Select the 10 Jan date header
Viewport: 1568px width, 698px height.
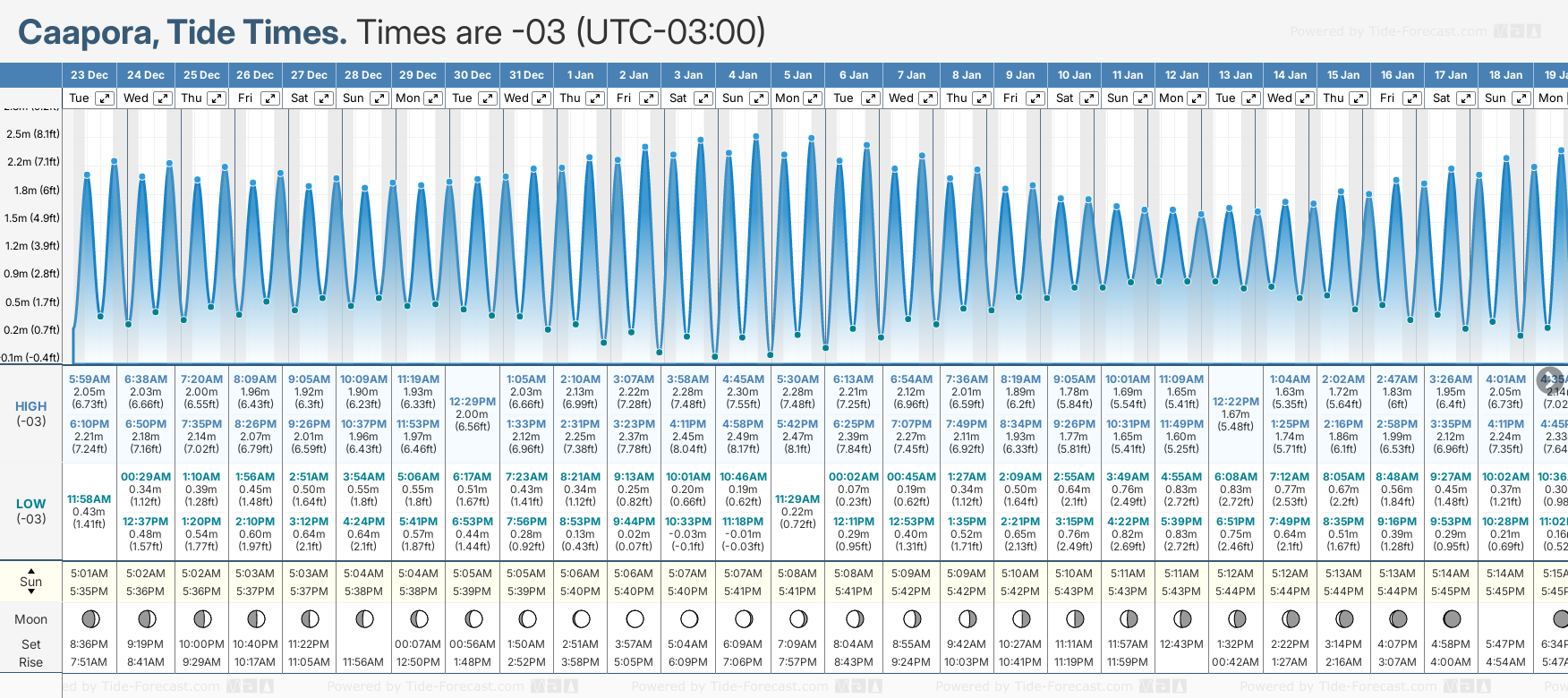[x=1074, y=75]
